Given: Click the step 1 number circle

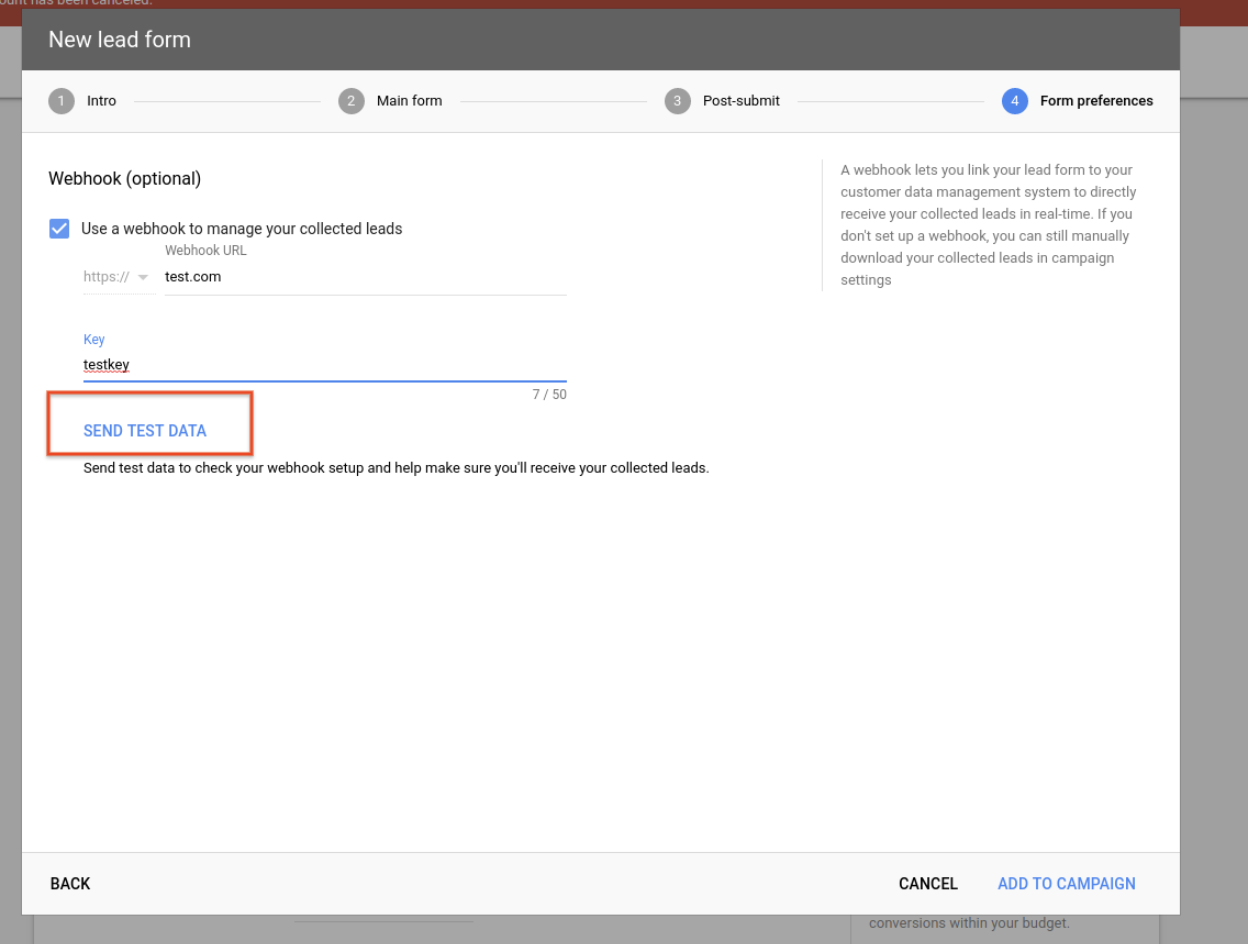Looking at the screenshot, I should [x=61, y=101].
